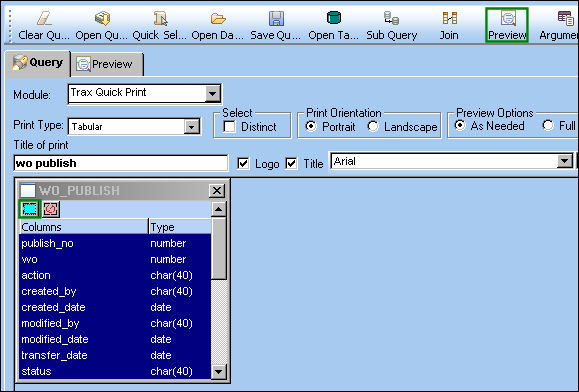Image resolution: width=579 pixels, height=392 pixels.
Task: Select the created_by column row
Action: [115, 291]
